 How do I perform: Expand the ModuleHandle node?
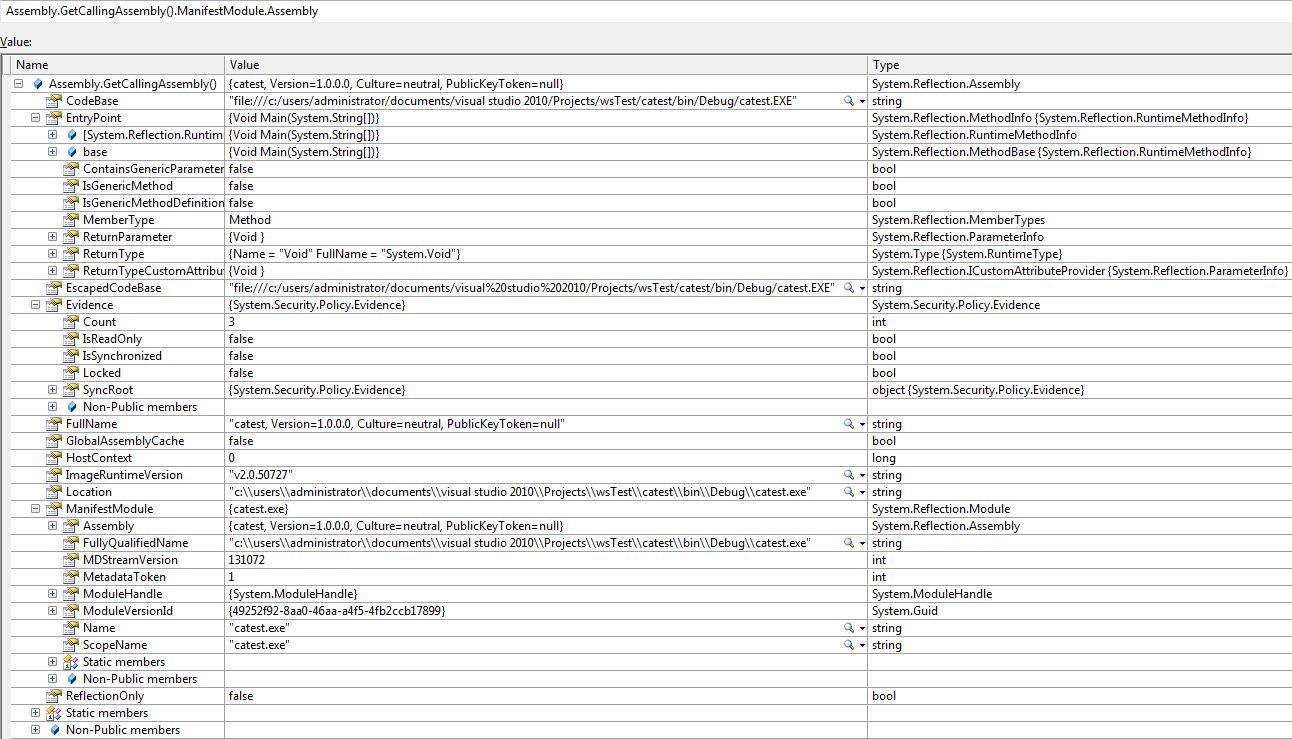pyautogui.click(x=53, y=594)
